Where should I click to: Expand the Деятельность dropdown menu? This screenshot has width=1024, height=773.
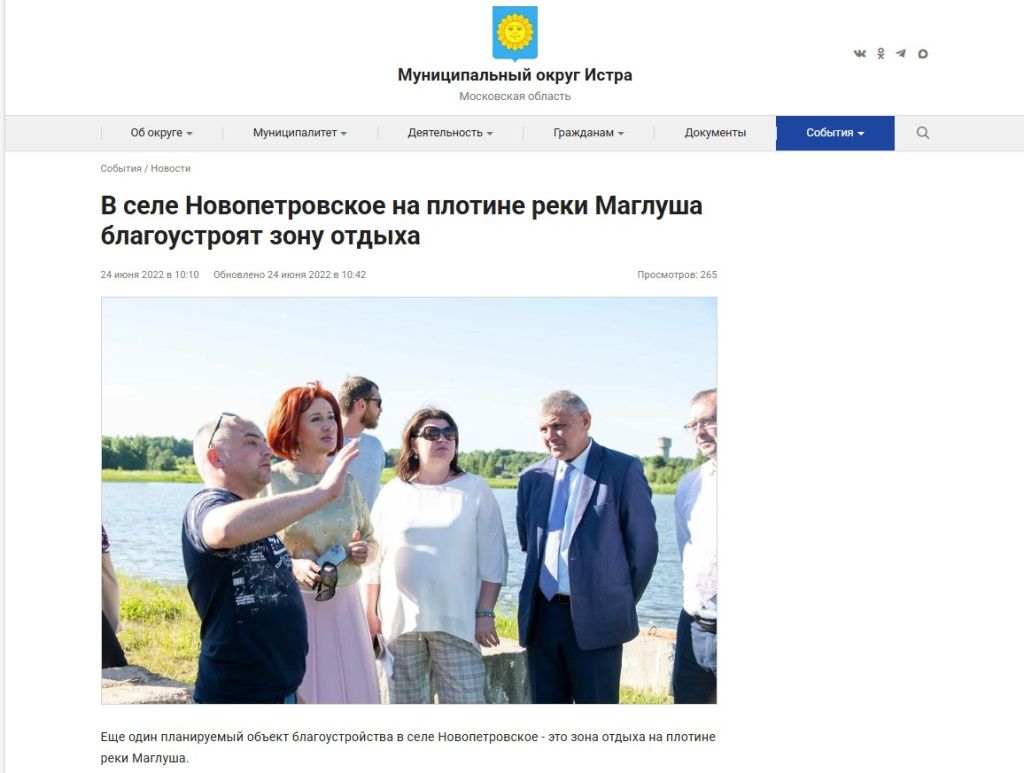450,133
